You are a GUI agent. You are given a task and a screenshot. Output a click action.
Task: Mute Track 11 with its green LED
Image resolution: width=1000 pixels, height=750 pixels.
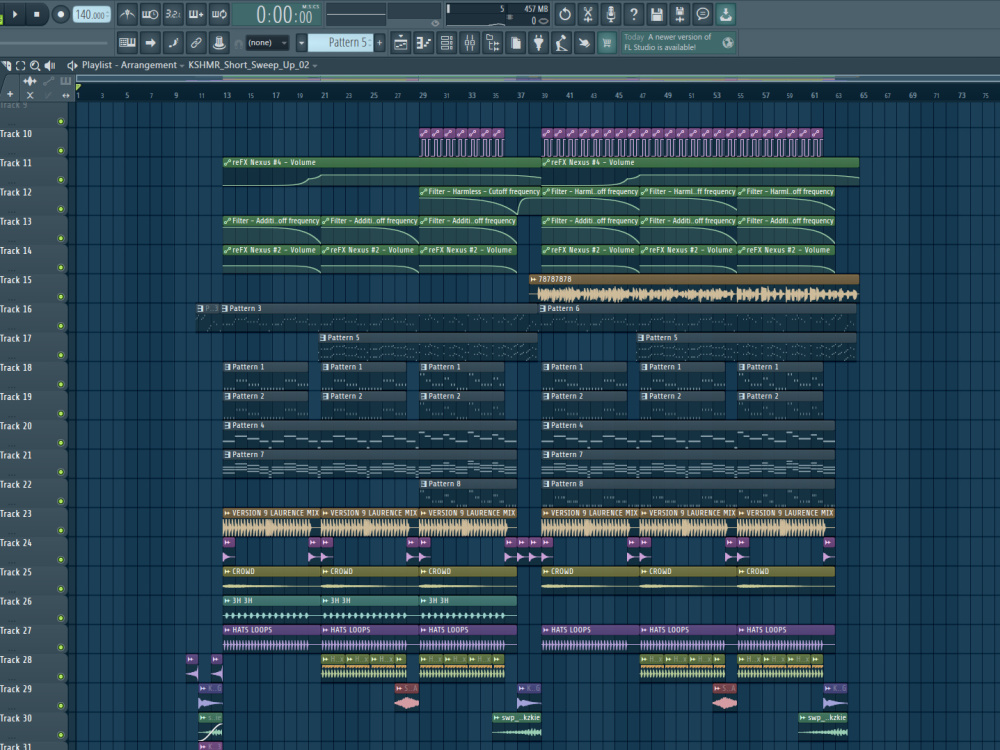click(x=61, y=180)
